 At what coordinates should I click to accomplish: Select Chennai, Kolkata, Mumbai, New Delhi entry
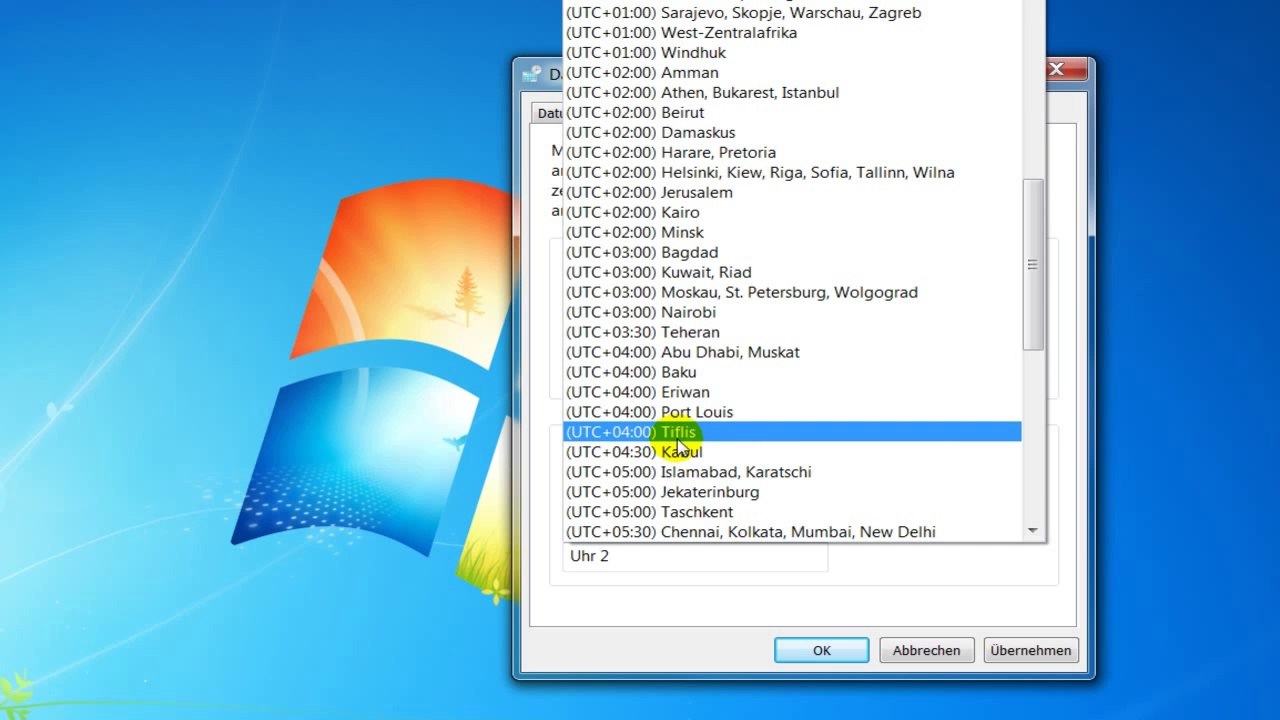click(792, 532)
